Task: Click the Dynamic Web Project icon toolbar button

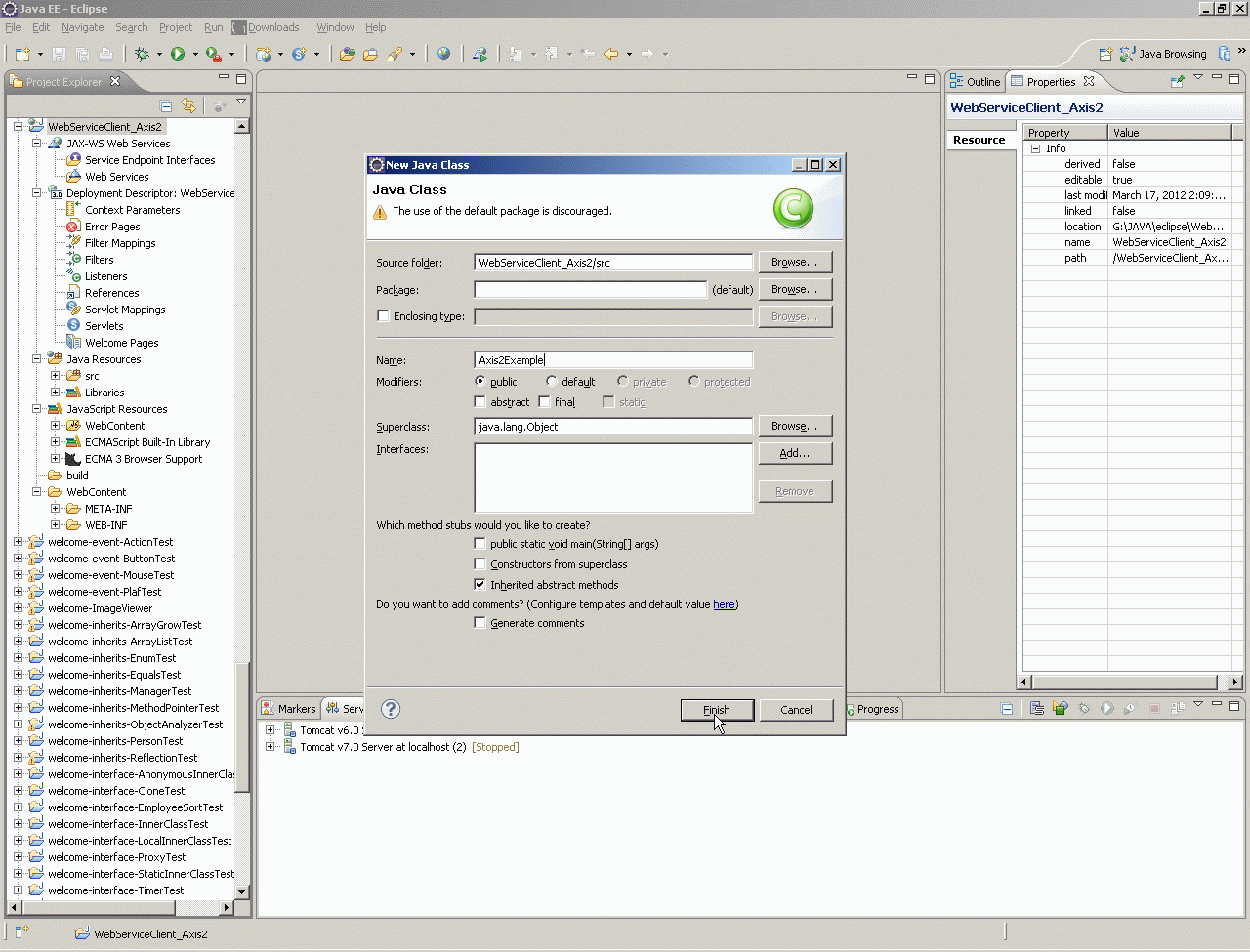Action: (263, 54)
